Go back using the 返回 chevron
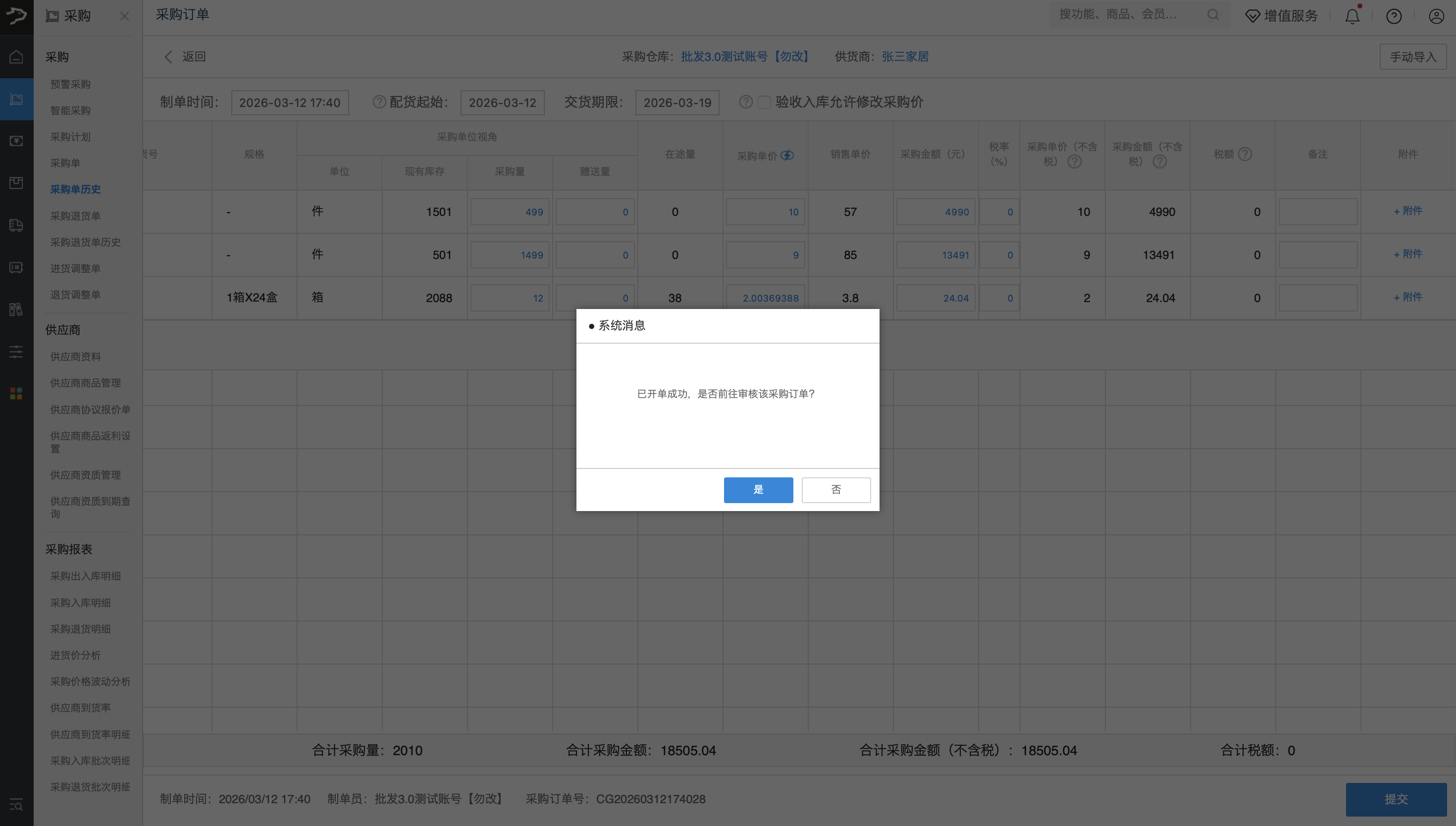 click(x=168, y=57)
